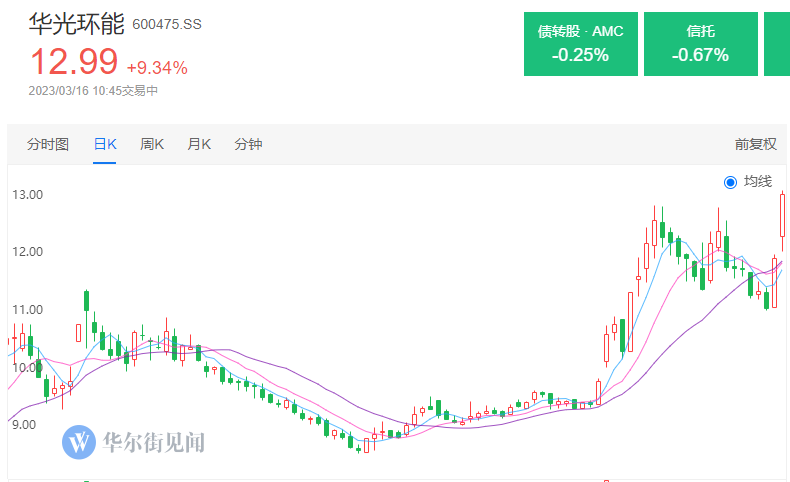This screenshot has height=482, width=790.
Task: Click the current price 12.99
Action: [x=74, y=61]
